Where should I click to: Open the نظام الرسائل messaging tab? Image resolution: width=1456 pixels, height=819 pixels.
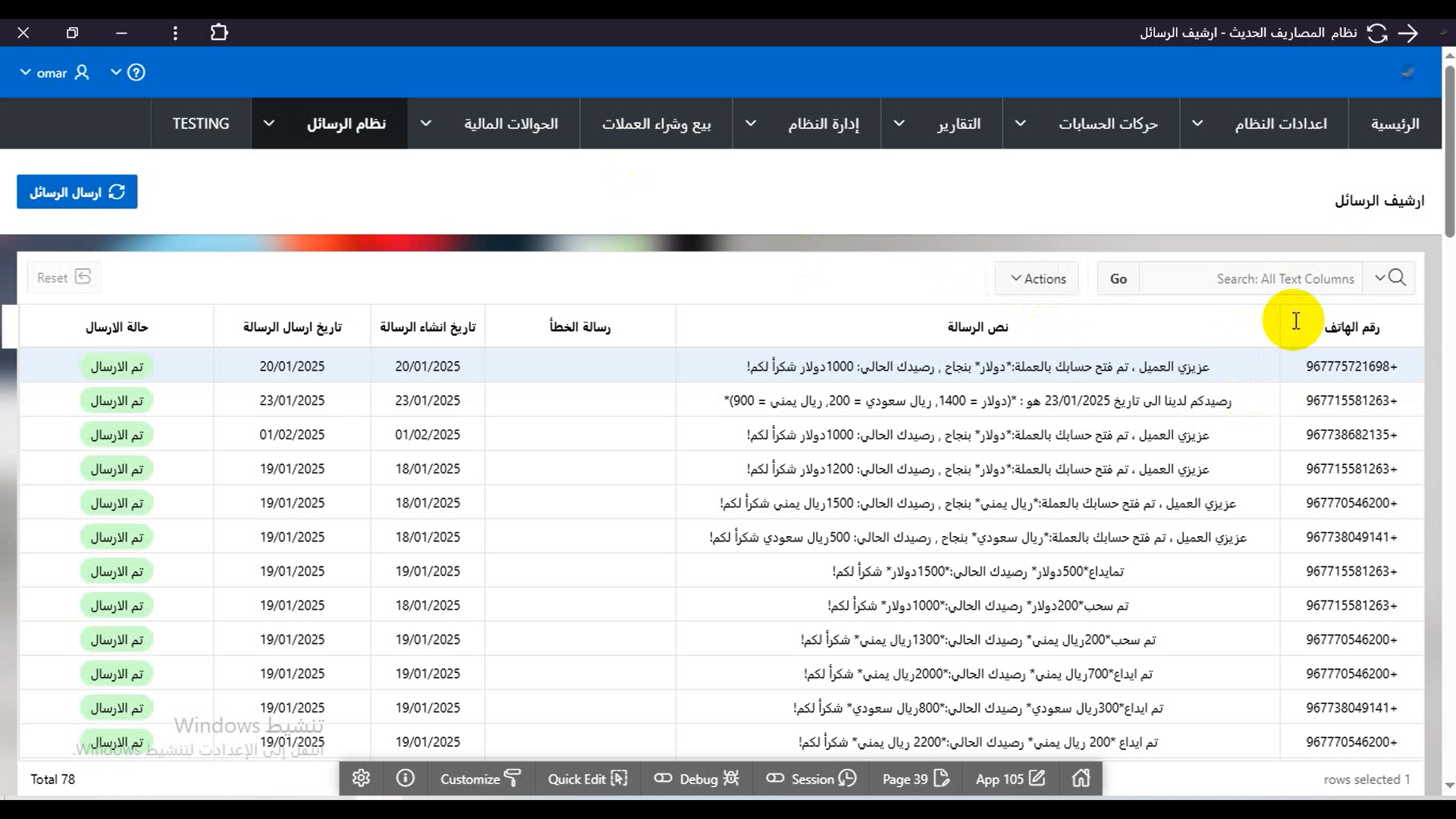tap(347, 124)
